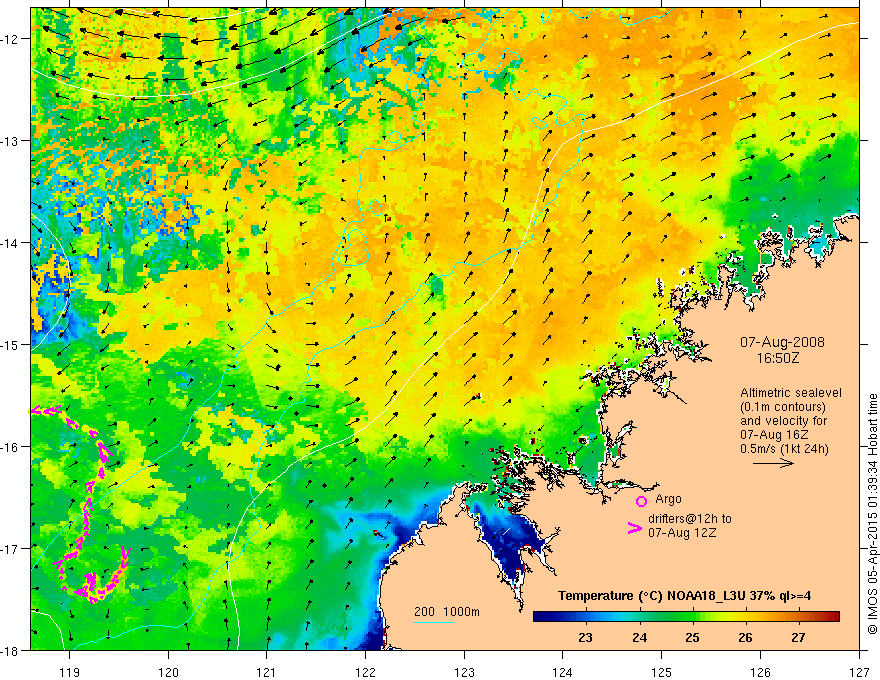The width and height of the screenshot is (880, 680).
Task: Click the 23 tick on temperature scale
Action: (x=585, y=637)
